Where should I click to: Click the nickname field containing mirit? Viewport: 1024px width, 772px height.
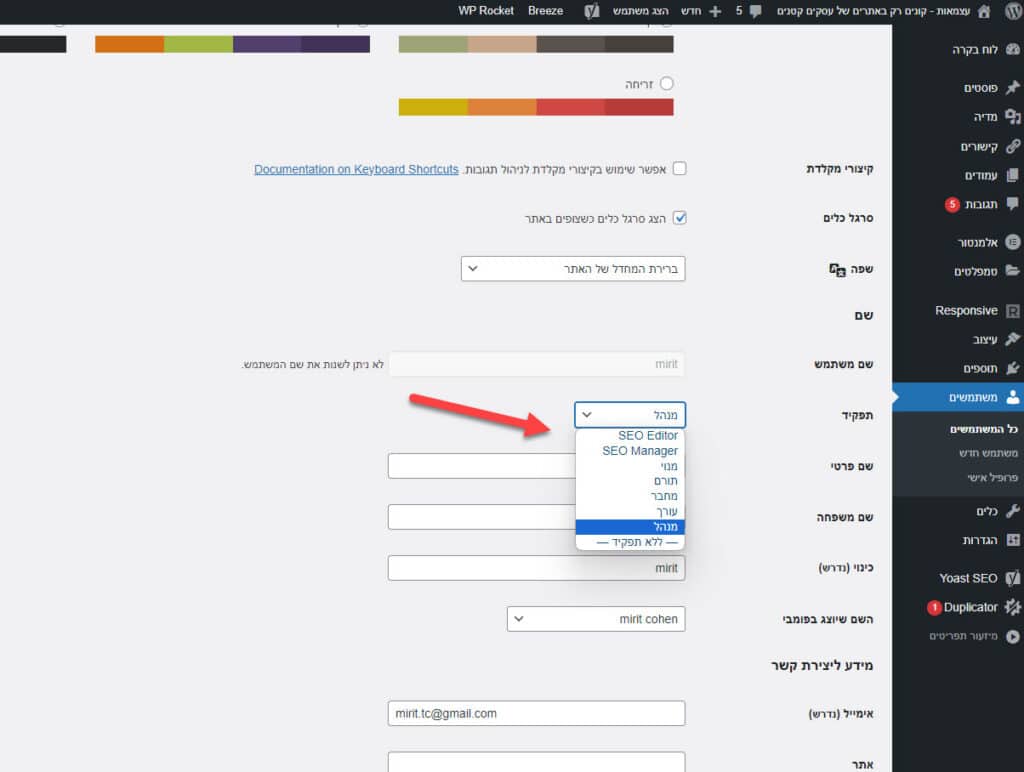coord(536,568)
